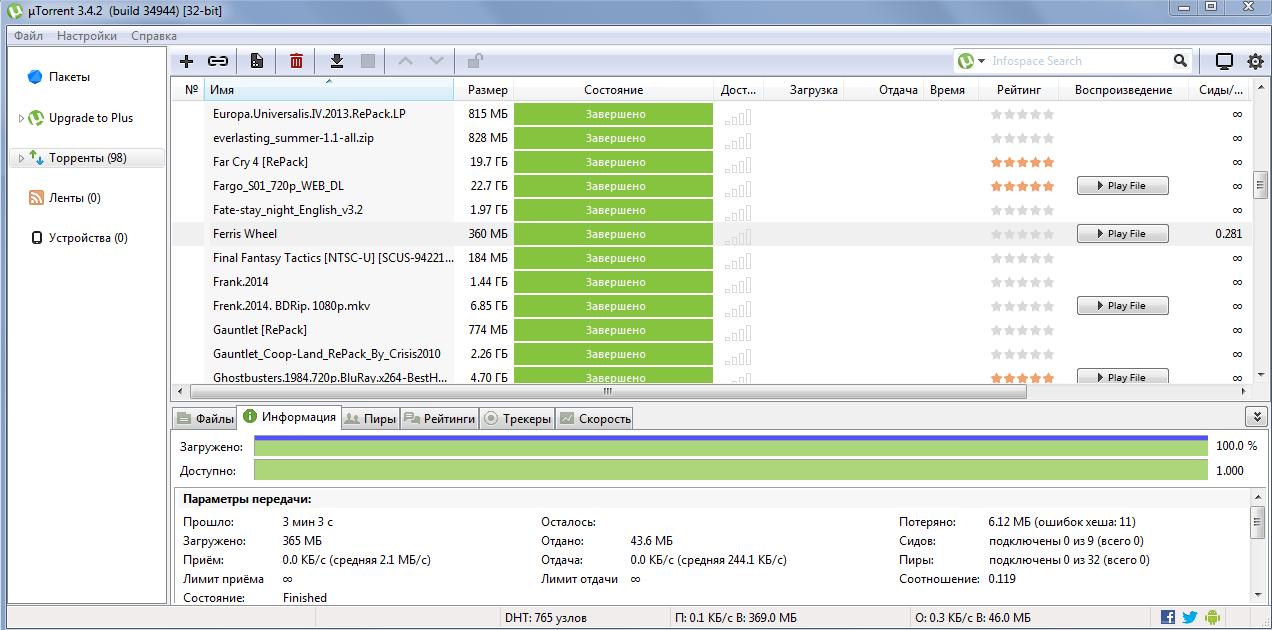
Task: Sort torrents by the Воспроизведение column header
Action: pos(1123,90)
